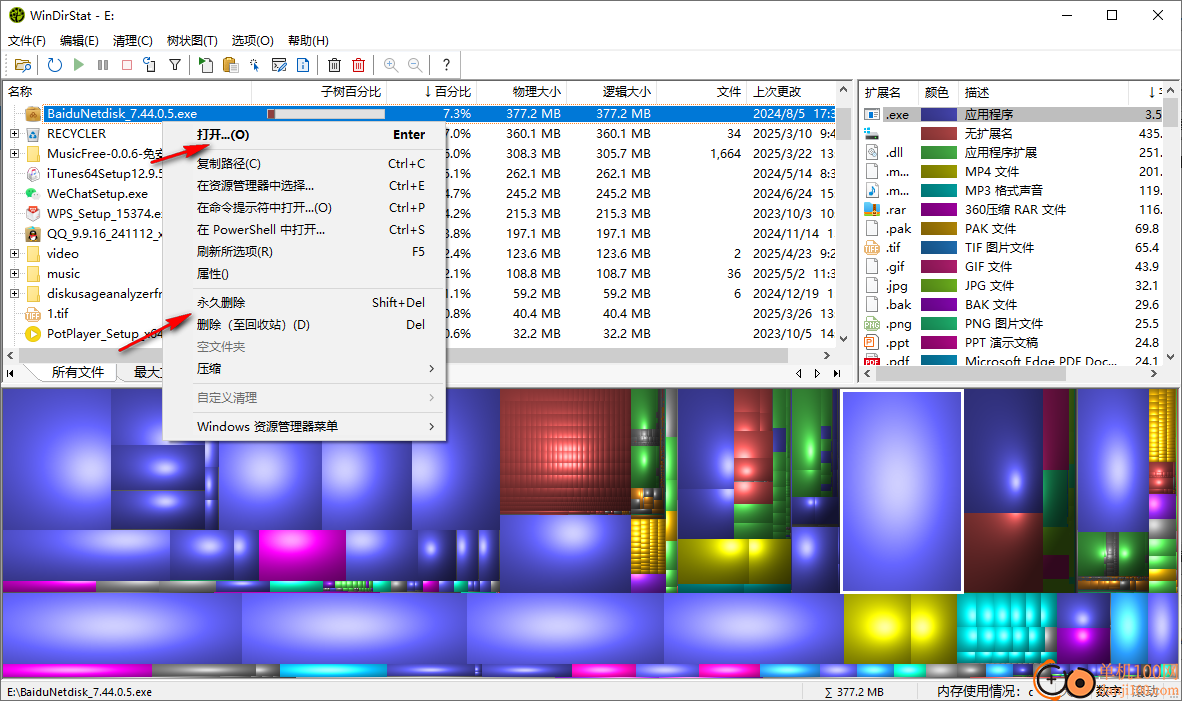Click the funnel filter toolbar icon
Image resolution: width=1182 pixels, height=701 pixels.
click(x=175, y=65)
